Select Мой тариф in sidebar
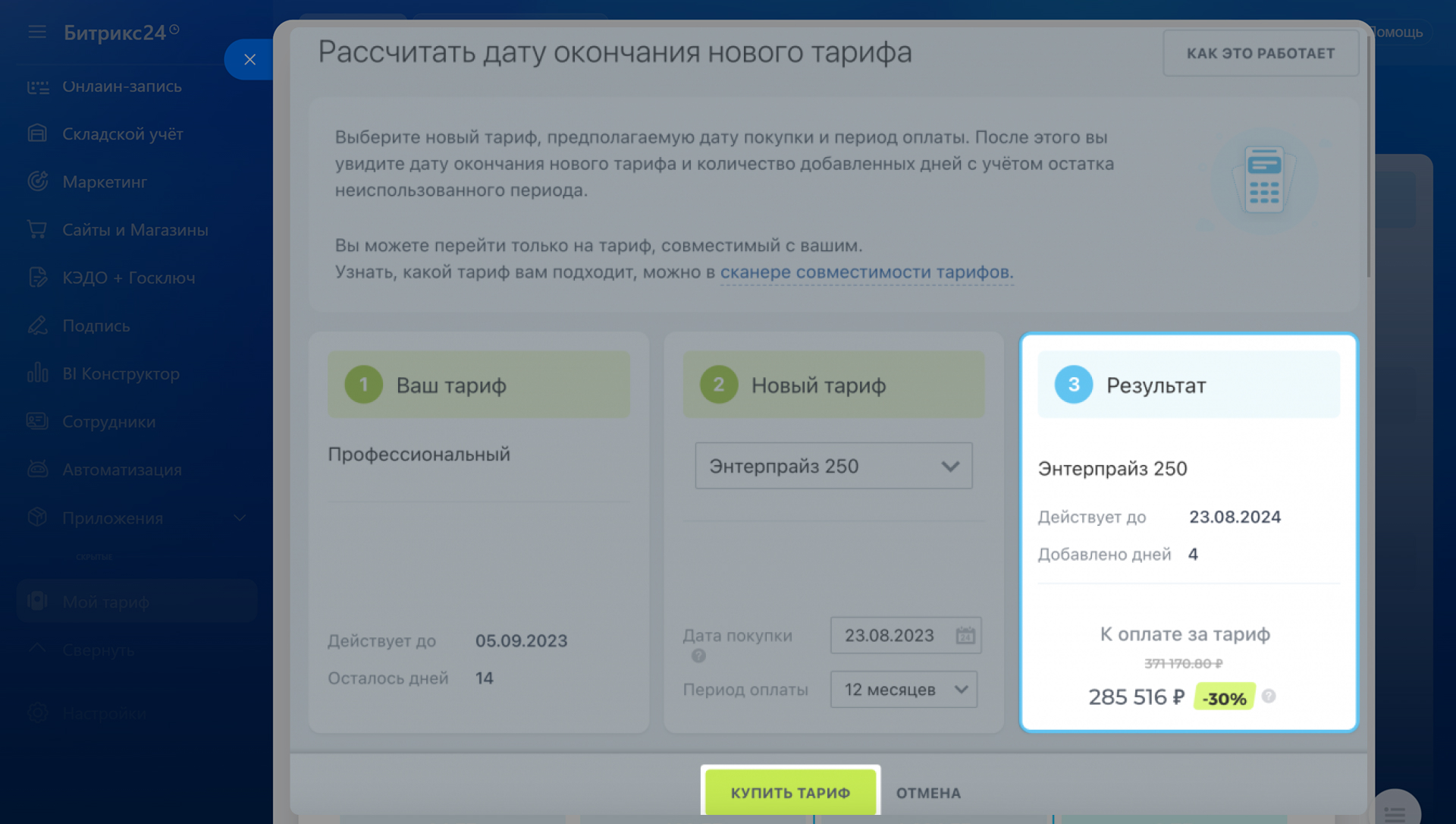1456x824 pixels. point(136,601)
